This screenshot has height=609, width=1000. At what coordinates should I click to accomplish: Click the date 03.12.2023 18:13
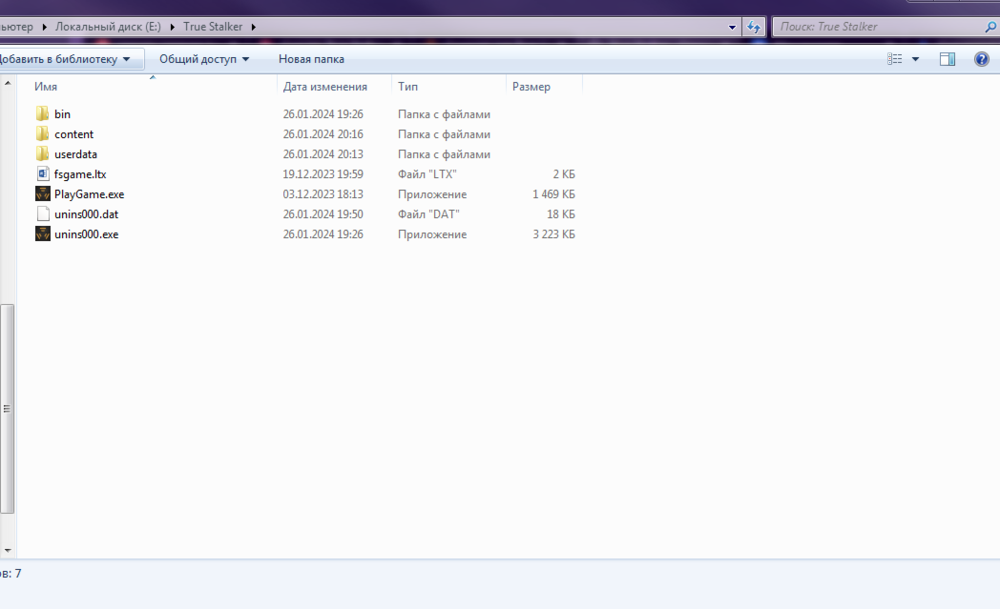(x=323, y=194)
